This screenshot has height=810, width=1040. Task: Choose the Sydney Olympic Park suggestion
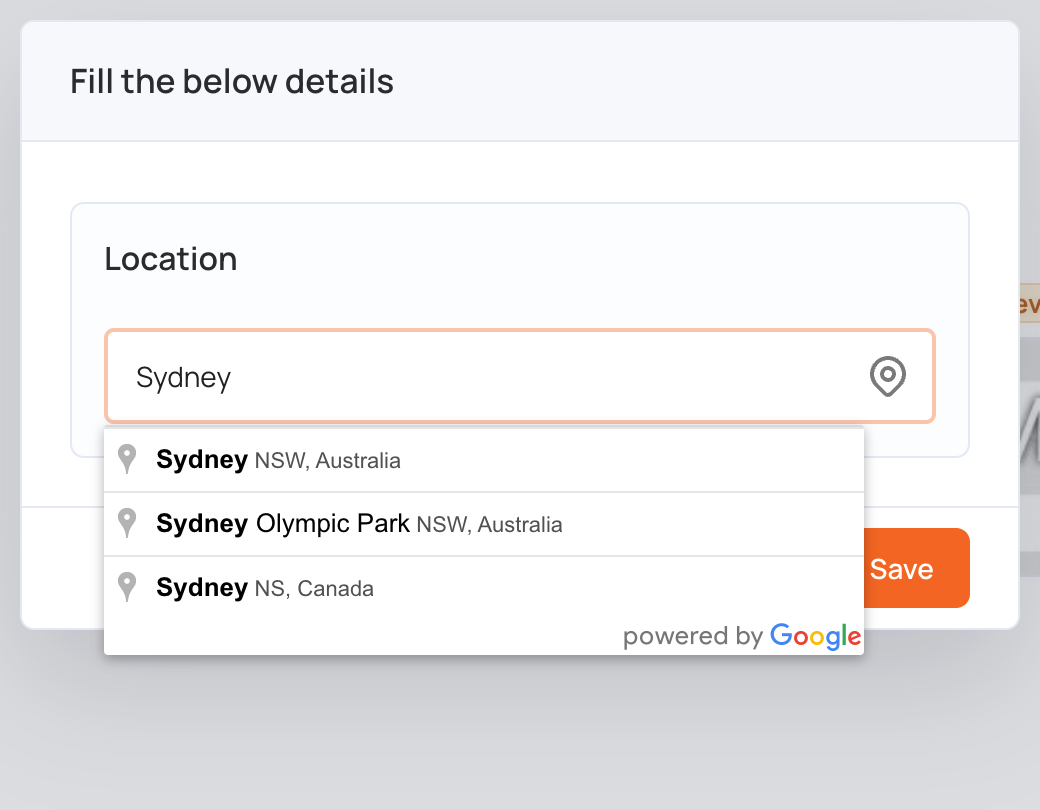pos(484,524)
